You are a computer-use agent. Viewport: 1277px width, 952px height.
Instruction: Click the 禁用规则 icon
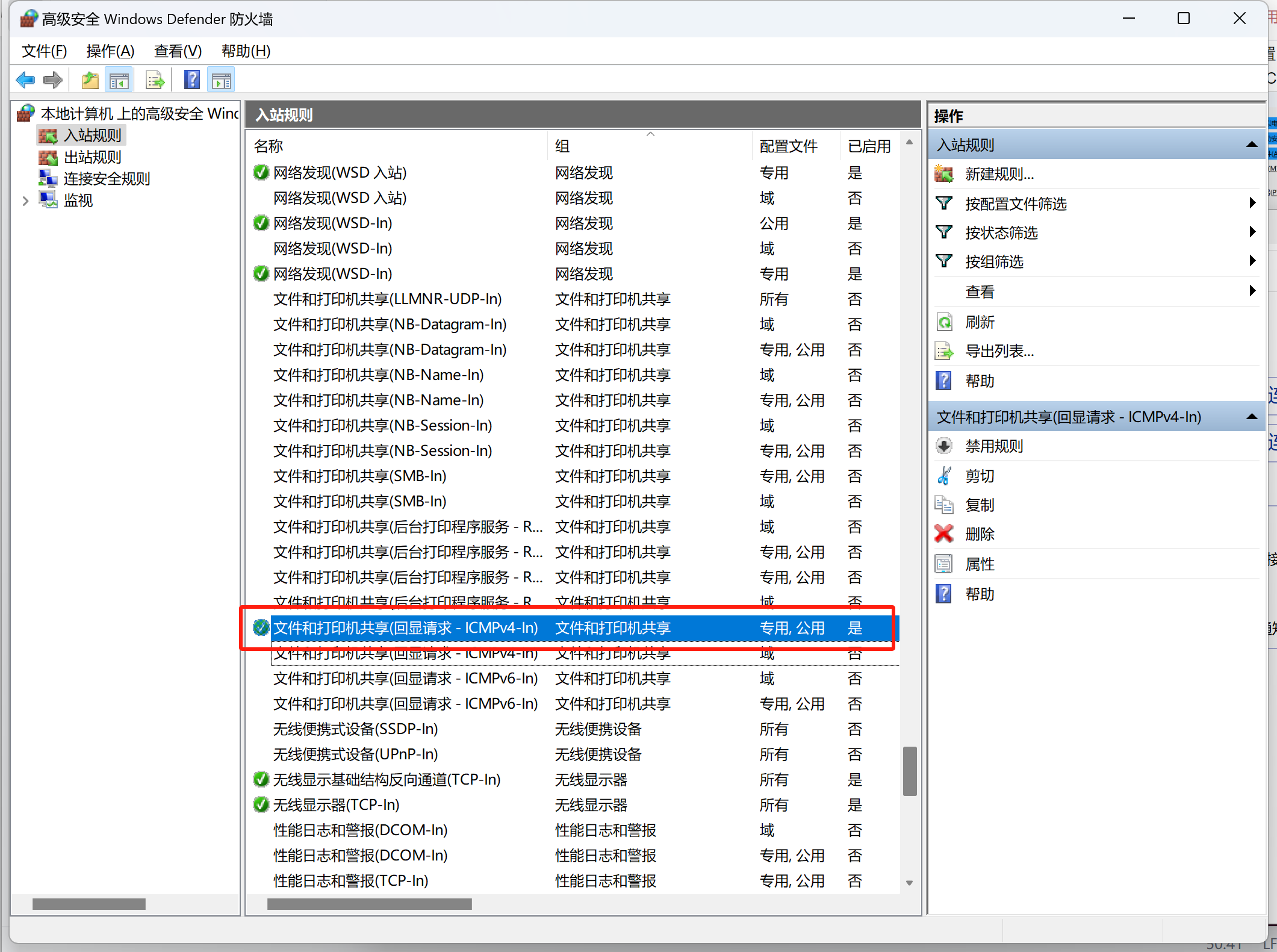pos(944,446)
